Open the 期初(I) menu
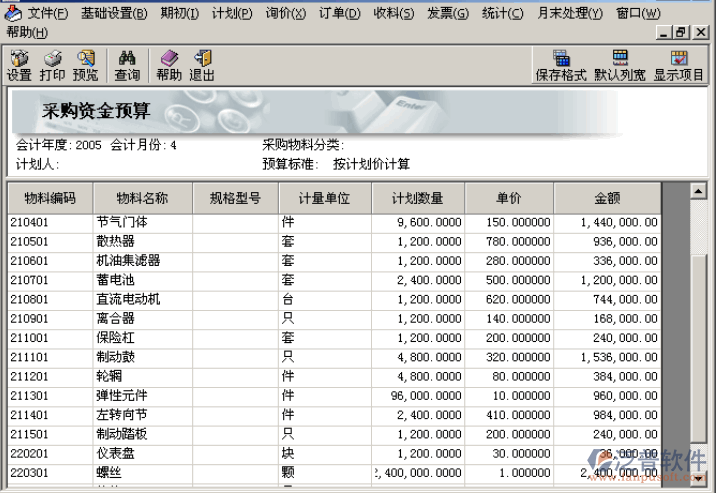Viewport: 717px width, 493px height. tap(180, 13)
